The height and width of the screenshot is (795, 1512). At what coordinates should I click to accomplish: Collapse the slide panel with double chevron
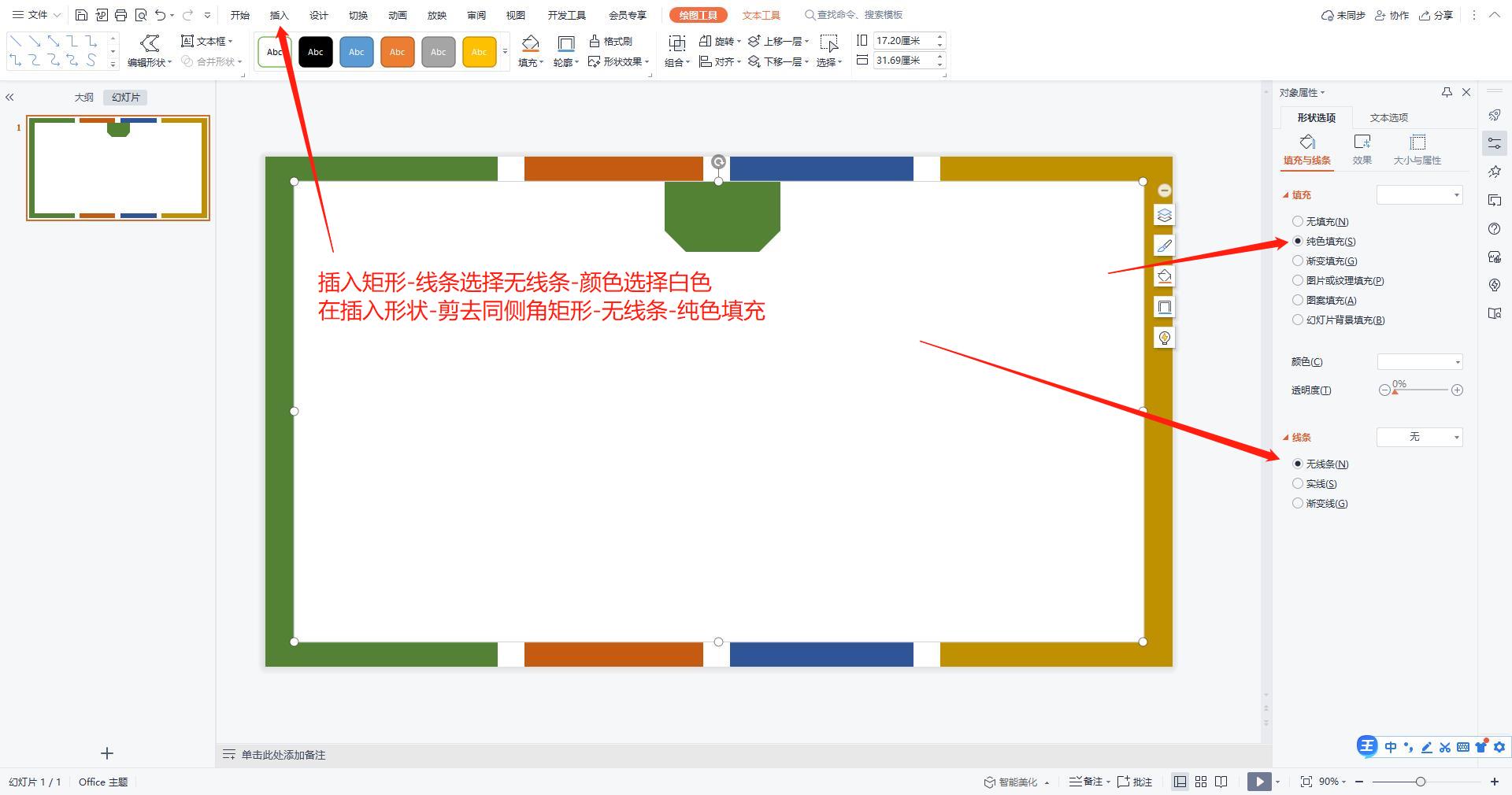pos(9,98)
